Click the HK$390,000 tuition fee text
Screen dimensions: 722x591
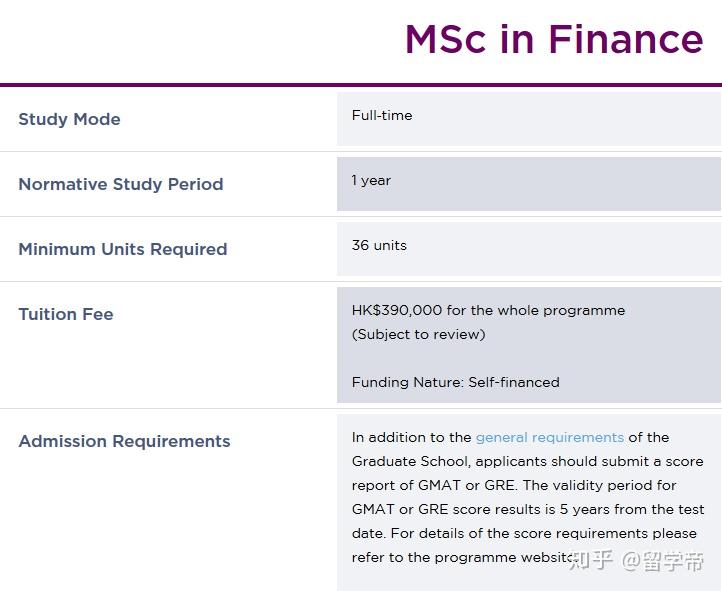(488, 310)
